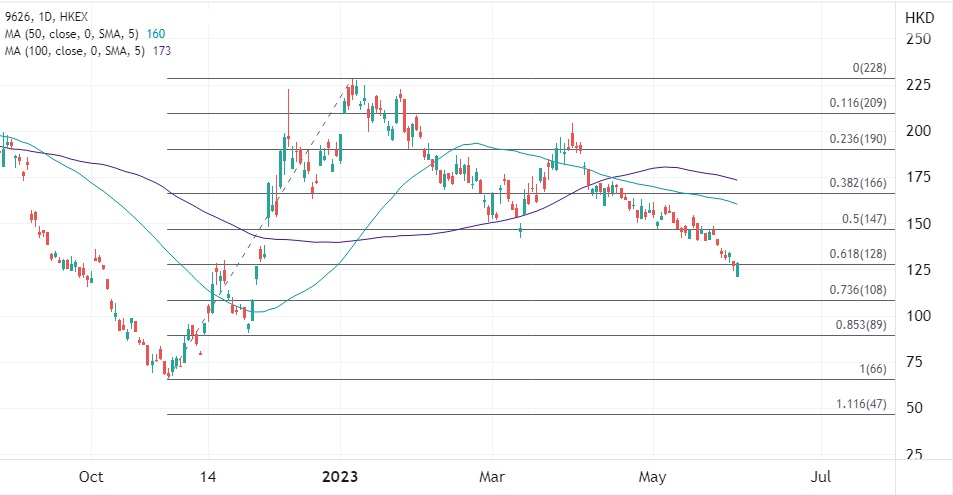Viewport: 953px width, 495px height.
Task: Click the 2023 marker on time axis
Action: (x=340, y=477)
